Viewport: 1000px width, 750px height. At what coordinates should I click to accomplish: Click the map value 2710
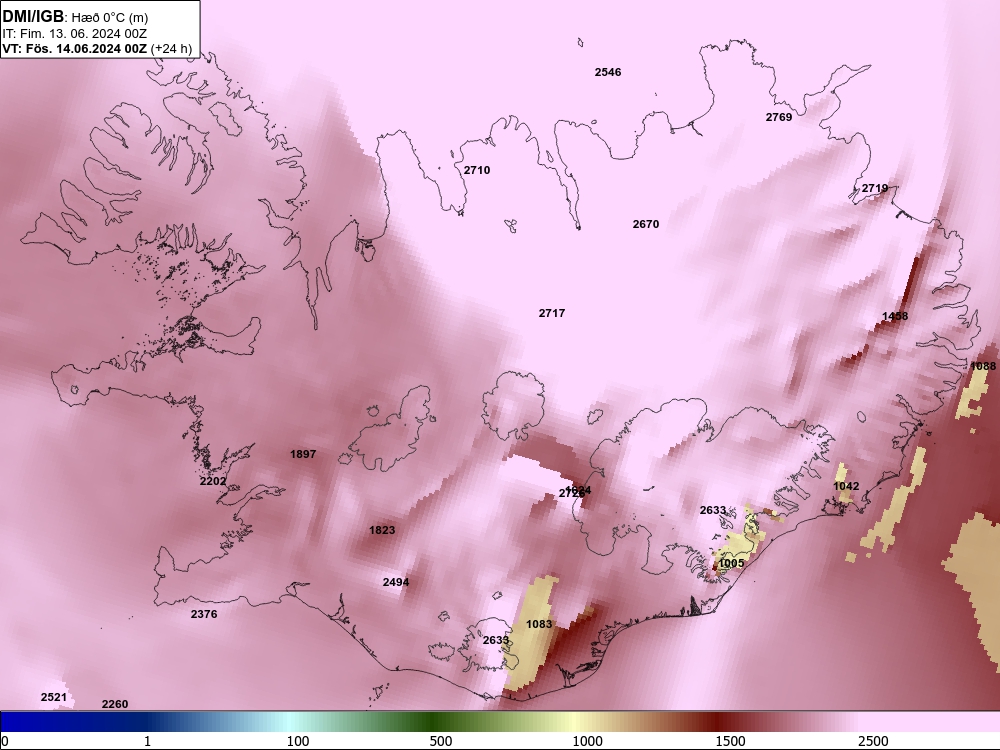477,170
